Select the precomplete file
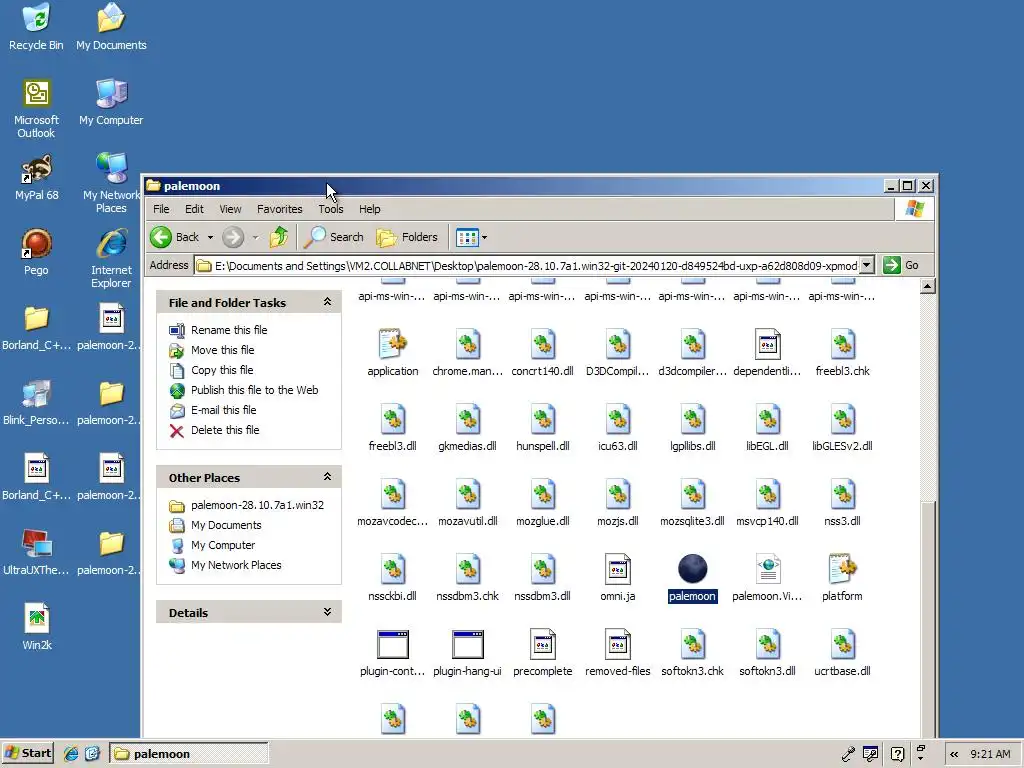The height and width of the screenshot is (768, 1024). tap(543, 652)
